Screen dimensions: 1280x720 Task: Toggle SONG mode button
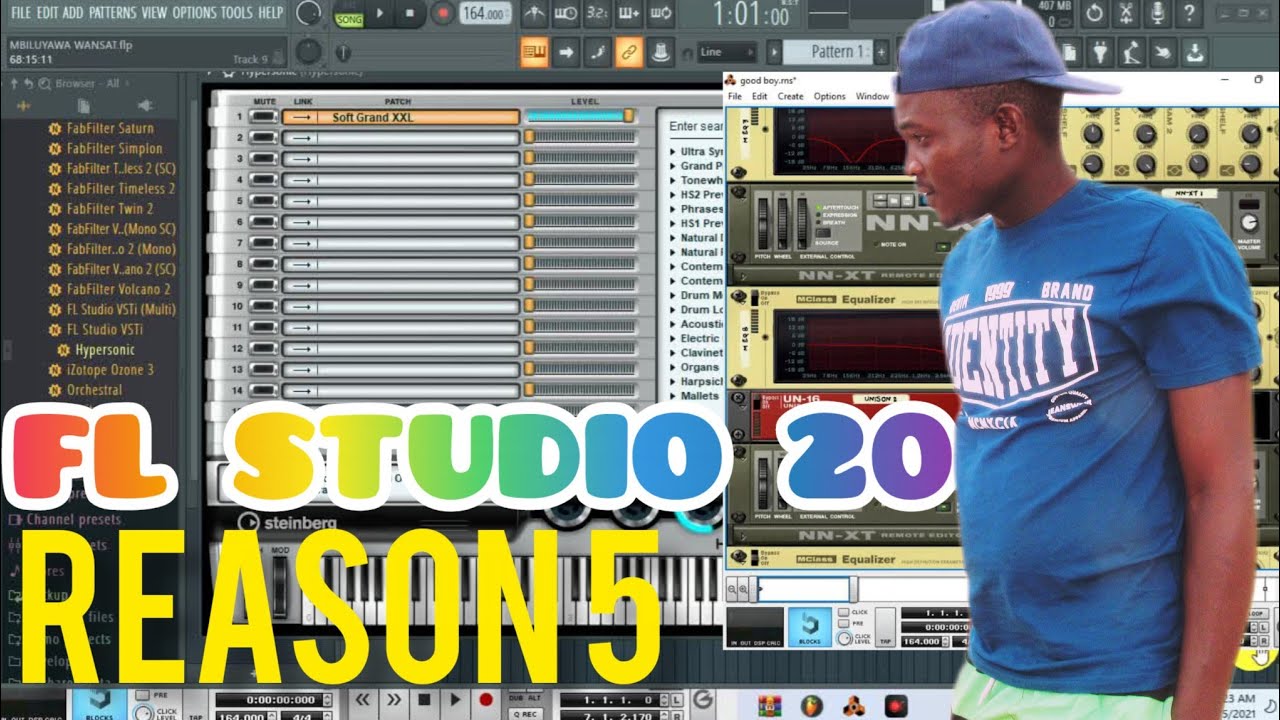click(349, 19)
